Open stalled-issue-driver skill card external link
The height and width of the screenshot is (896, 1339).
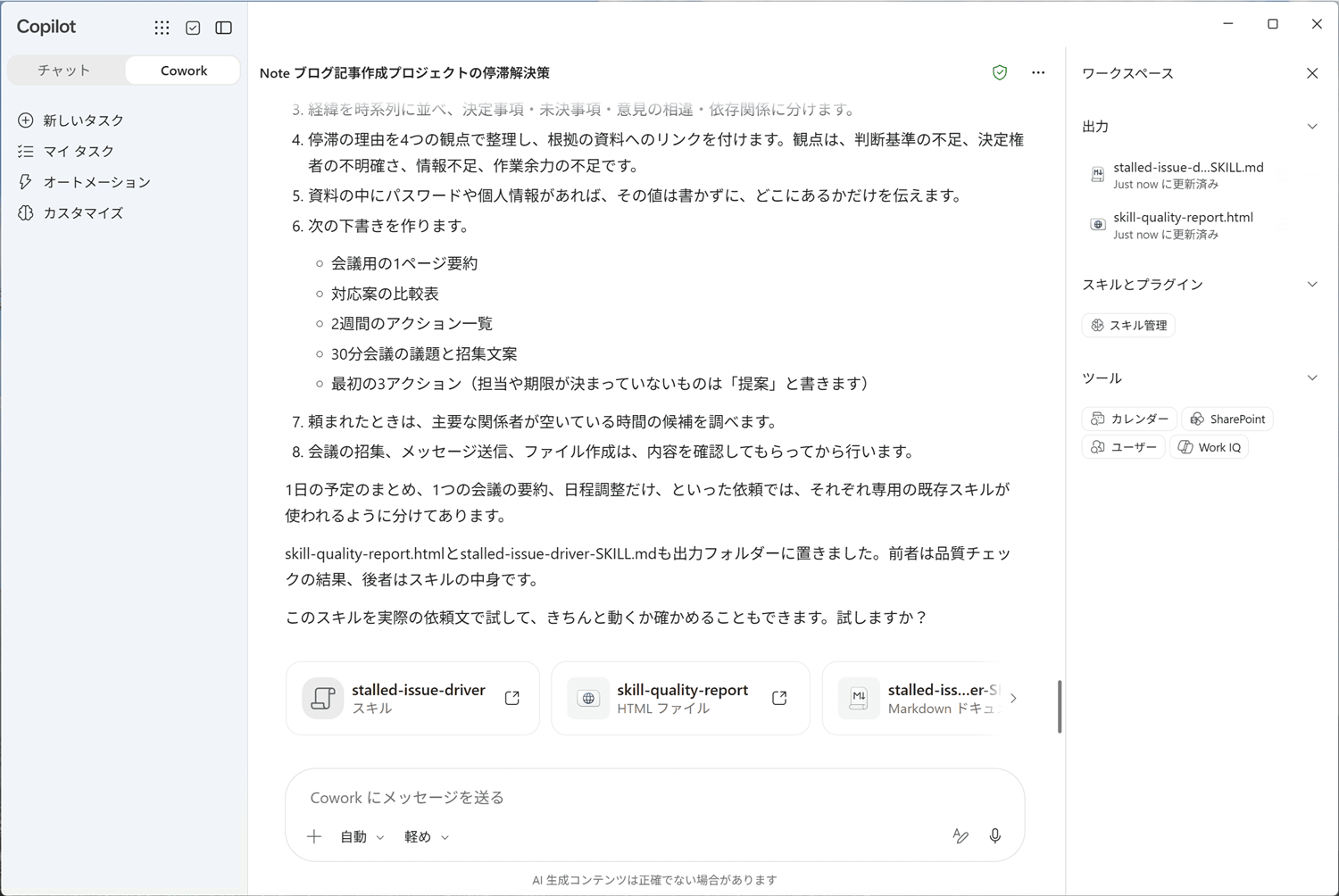[x=512, y=698]
